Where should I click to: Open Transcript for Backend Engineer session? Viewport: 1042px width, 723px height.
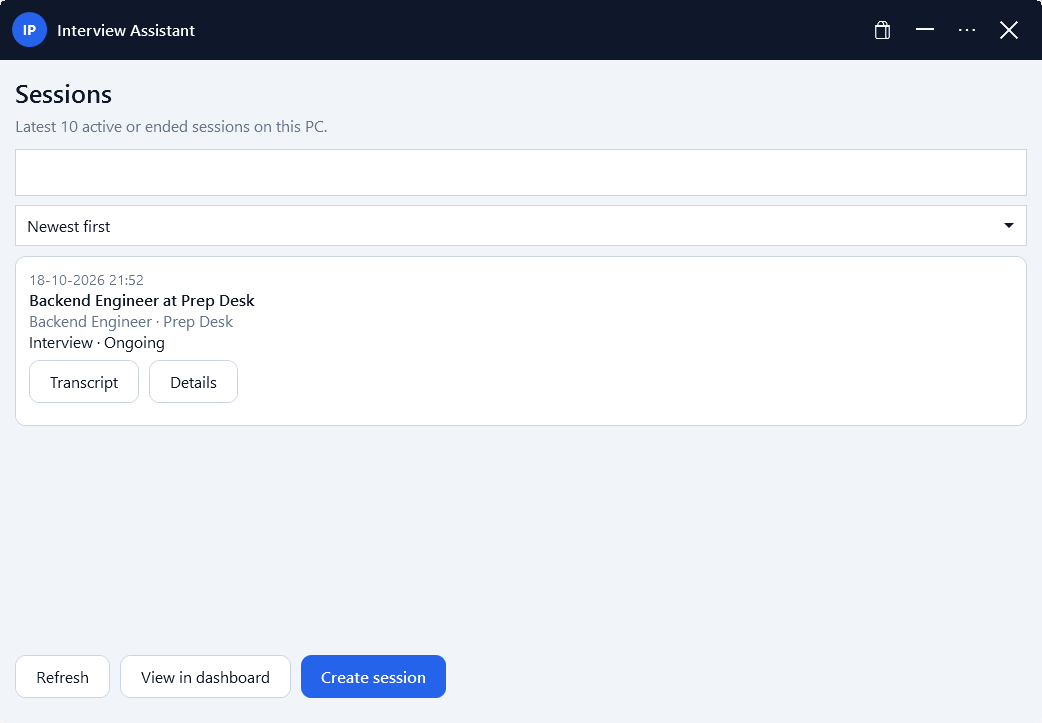click(x=84, y=382)
